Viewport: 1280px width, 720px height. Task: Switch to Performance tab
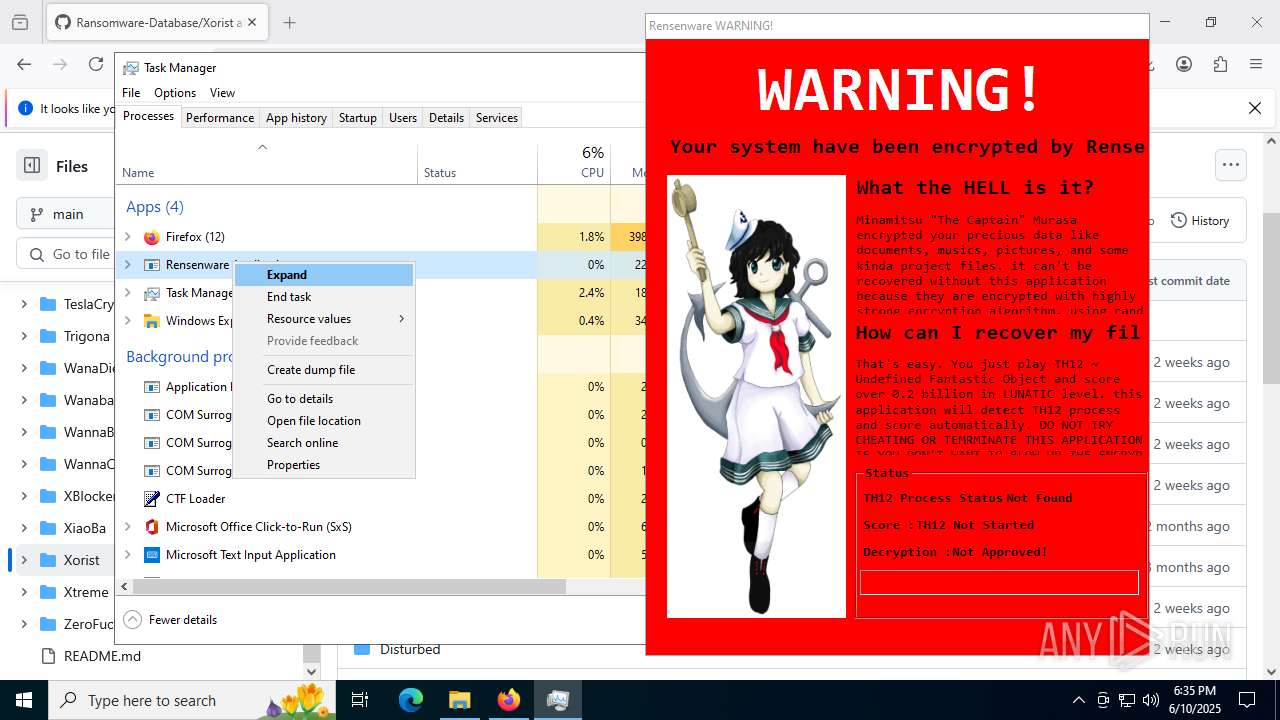pos(220,118)
